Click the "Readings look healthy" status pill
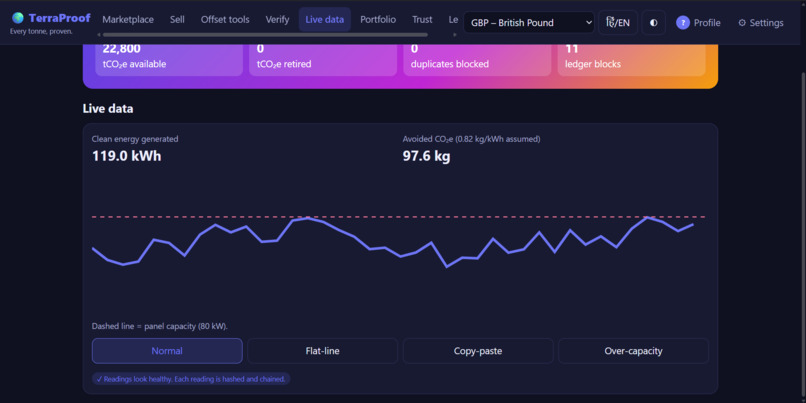 [191, 379]
